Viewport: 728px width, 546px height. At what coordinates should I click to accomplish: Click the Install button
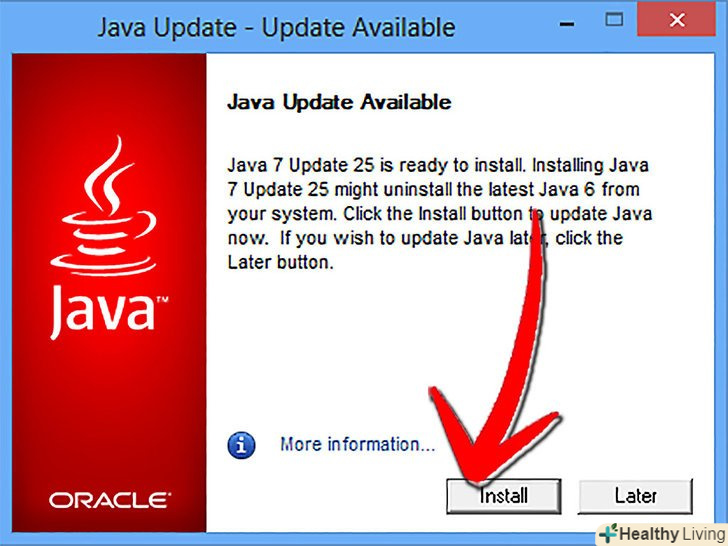[504, 496]
